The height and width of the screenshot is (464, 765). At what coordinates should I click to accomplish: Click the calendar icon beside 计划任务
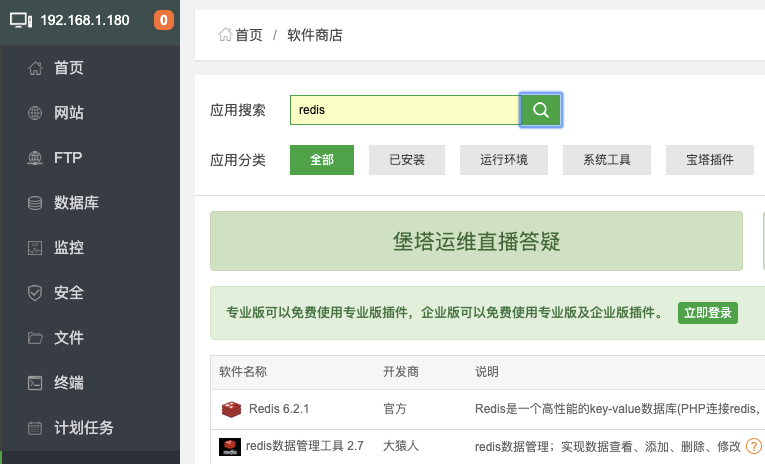35,428
